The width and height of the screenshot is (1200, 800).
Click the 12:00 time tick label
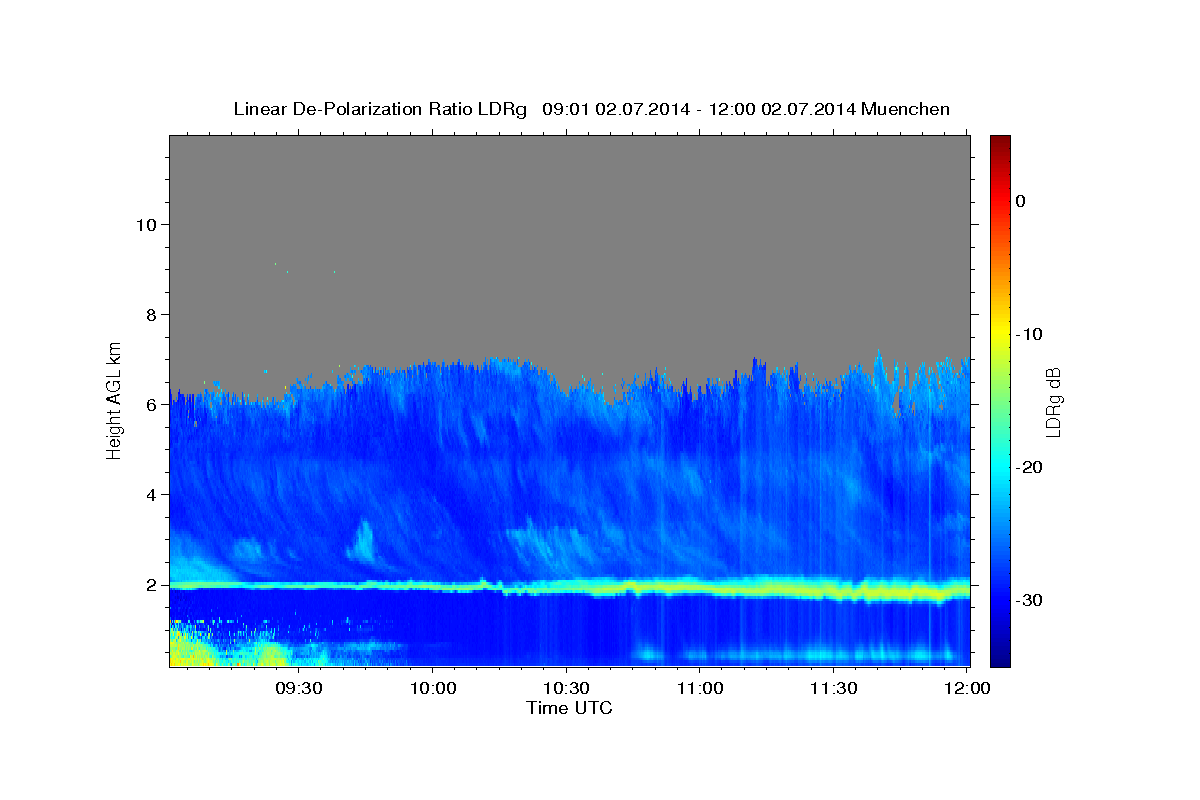(x=967, y=688)
